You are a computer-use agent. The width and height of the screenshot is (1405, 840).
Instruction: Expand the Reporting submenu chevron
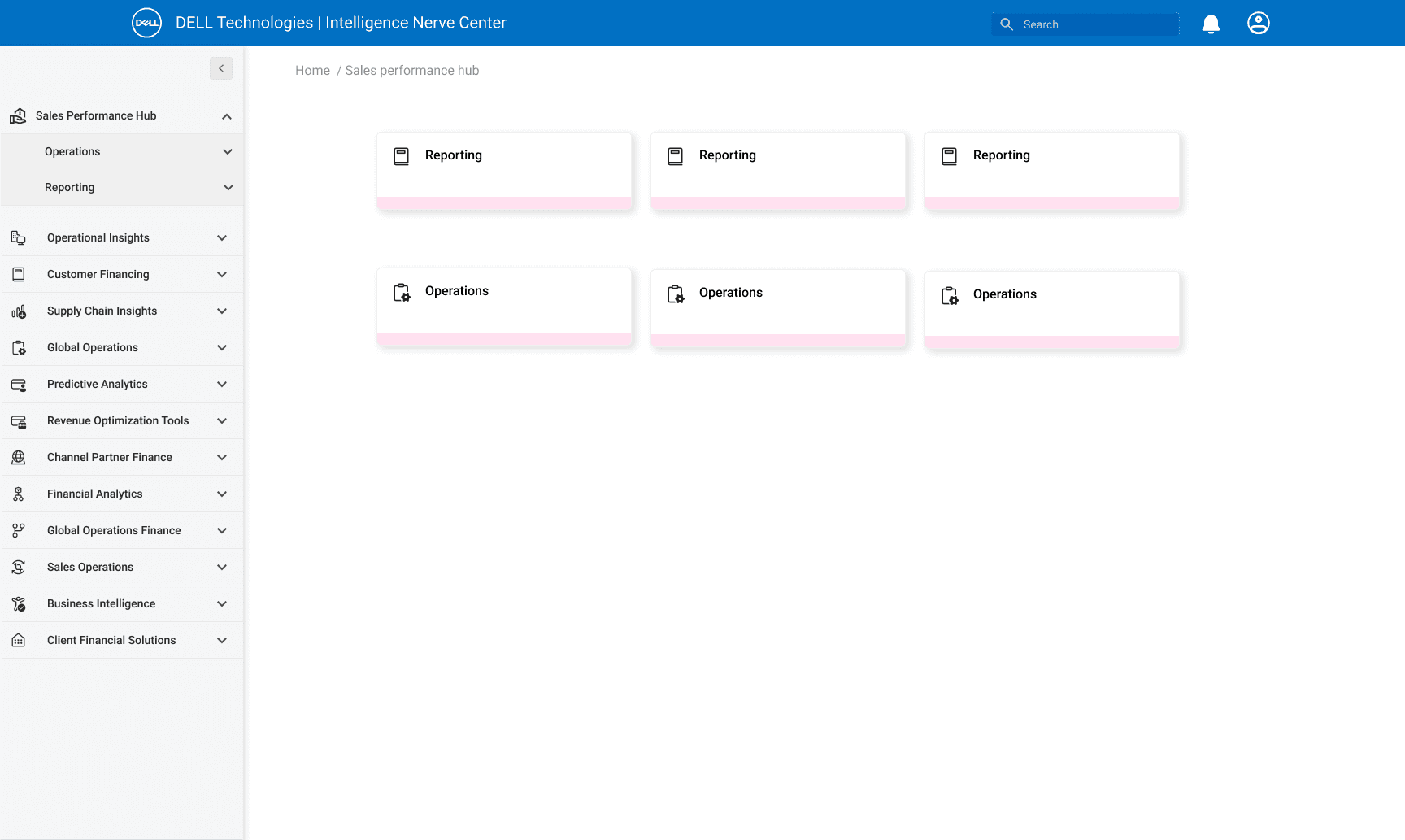(x=228, y=187)
